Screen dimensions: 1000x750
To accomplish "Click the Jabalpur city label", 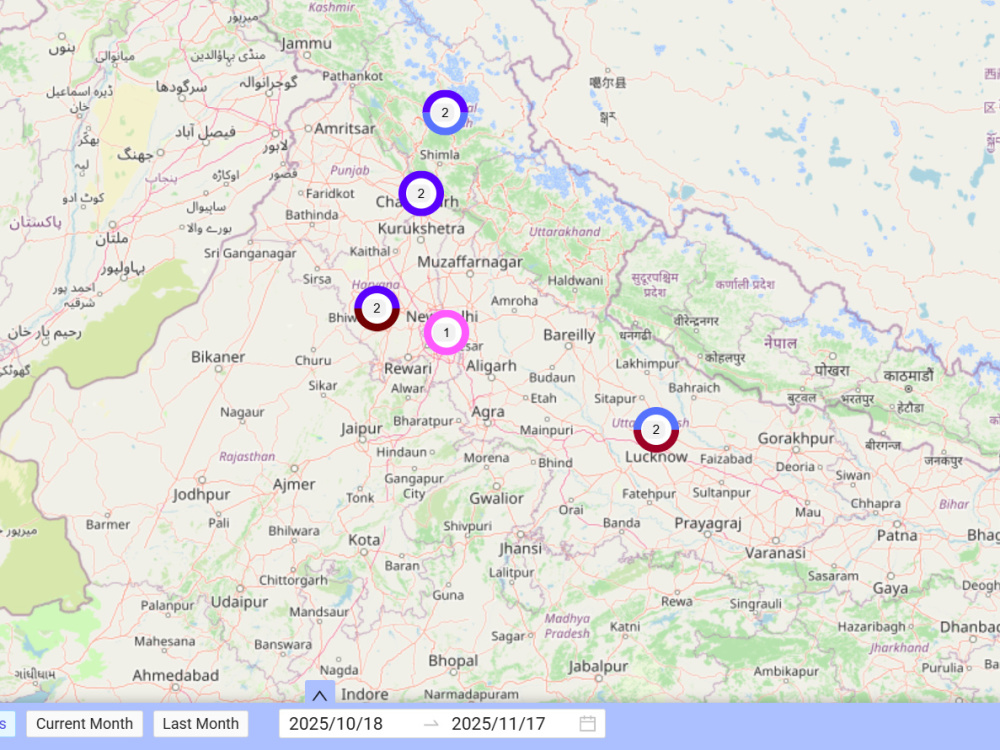I will pyautogui.click(x=598, y=667).
